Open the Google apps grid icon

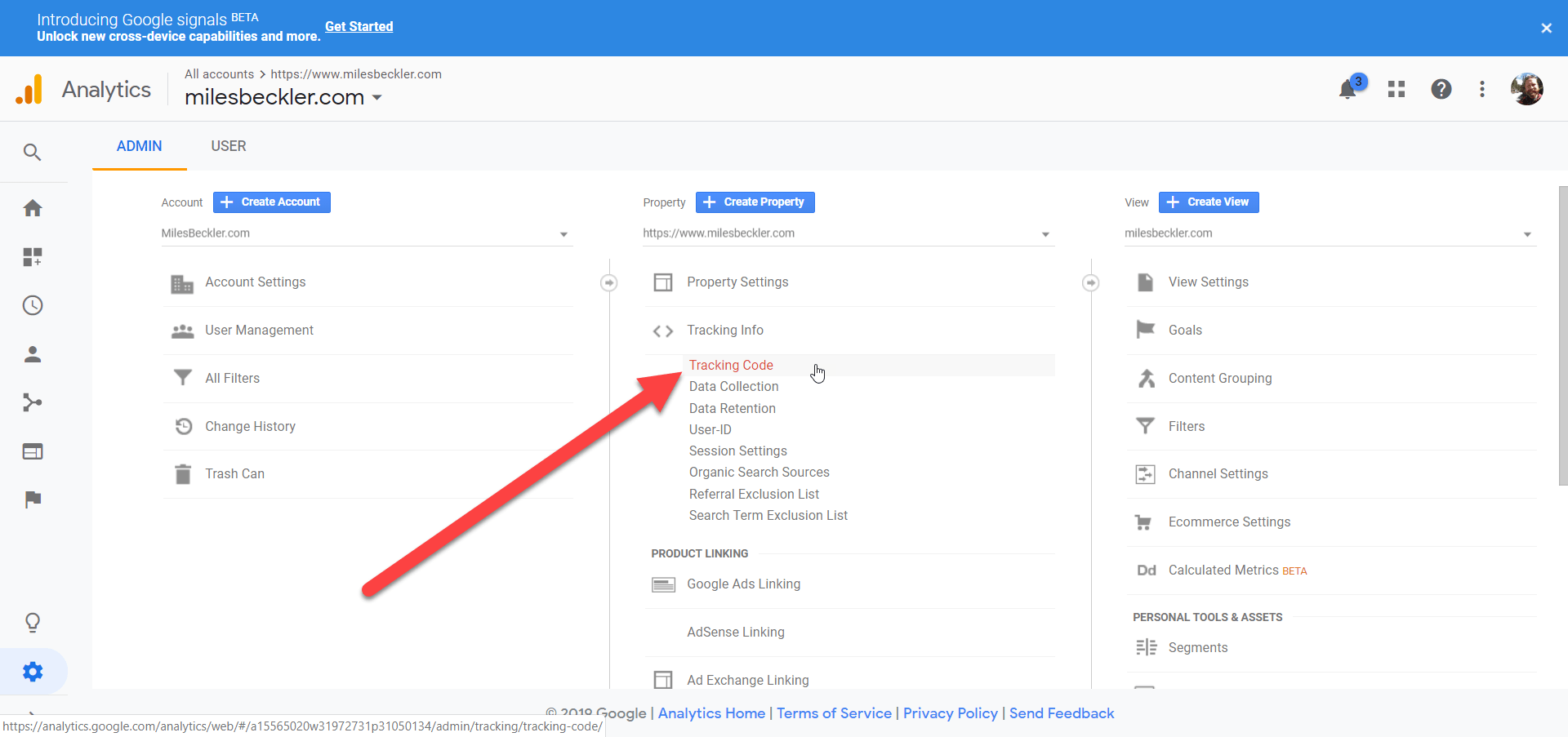[x=1396, y=89]
